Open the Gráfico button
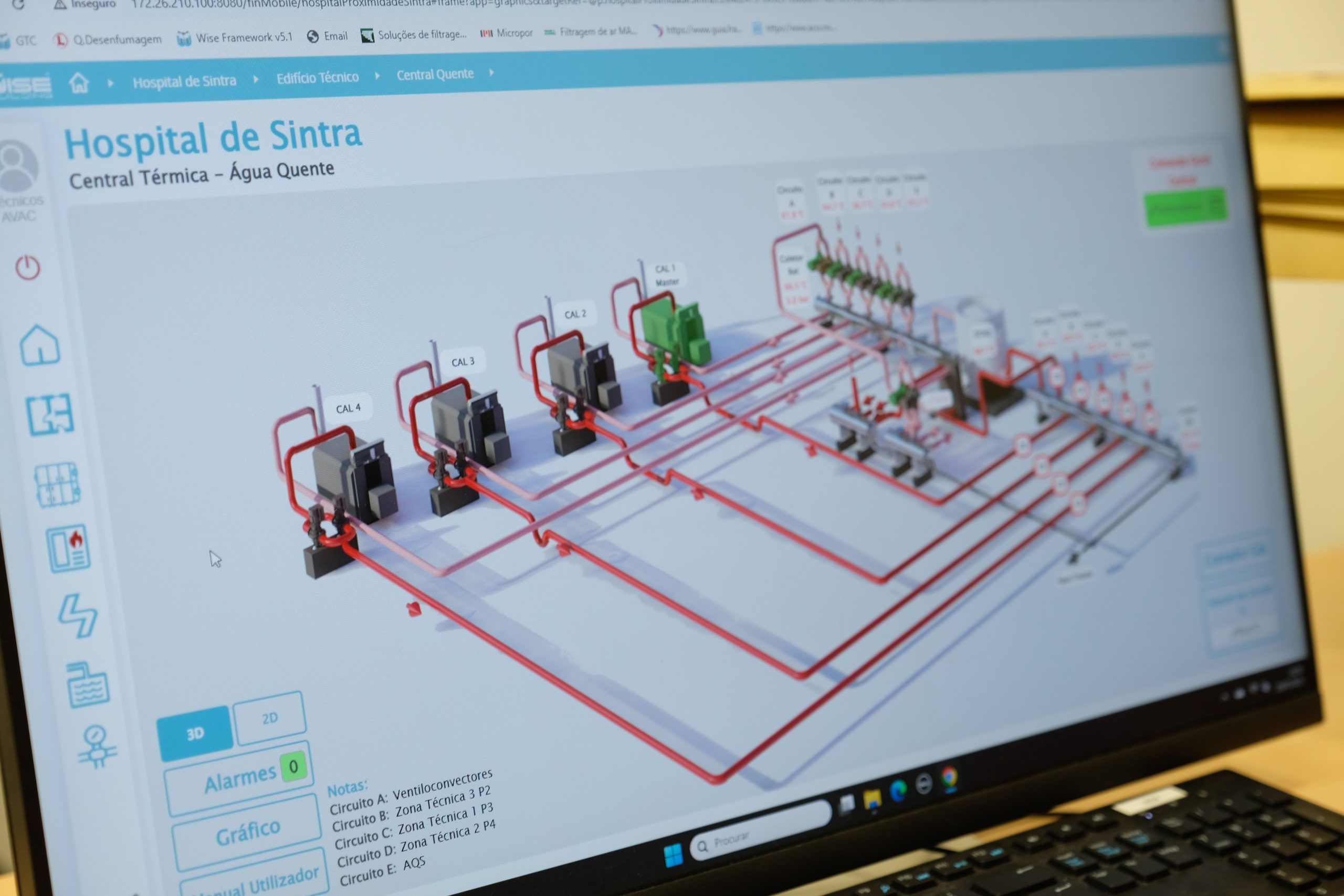This screenshot has height=896, width=1344. pos(247,833)
